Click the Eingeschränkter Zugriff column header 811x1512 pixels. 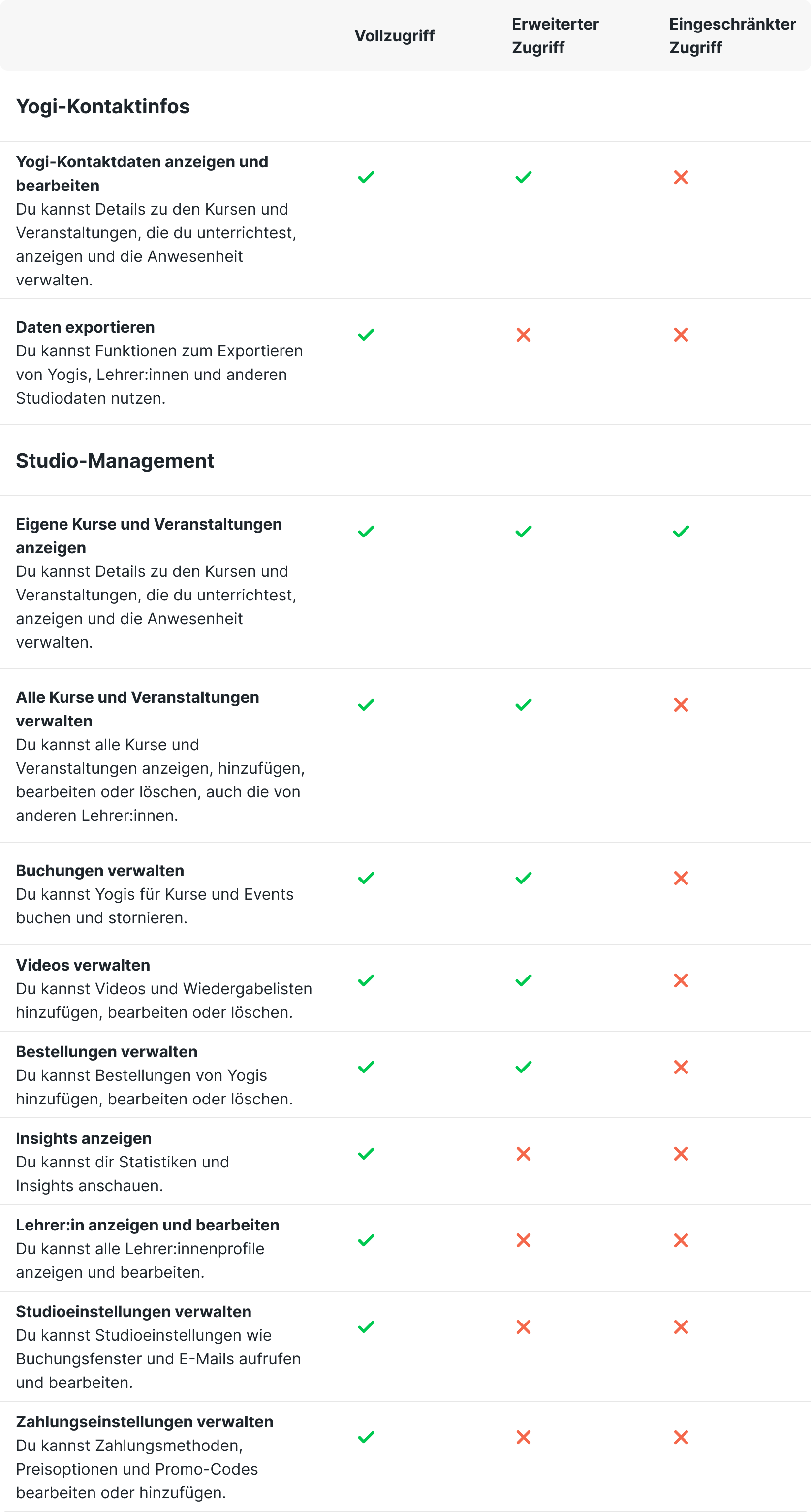(732, 36)
